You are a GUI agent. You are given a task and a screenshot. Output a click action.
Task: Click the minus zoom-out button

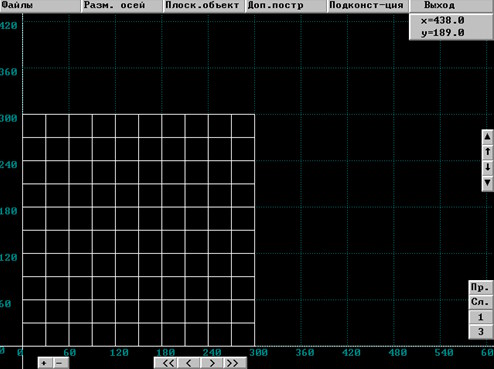61,363
